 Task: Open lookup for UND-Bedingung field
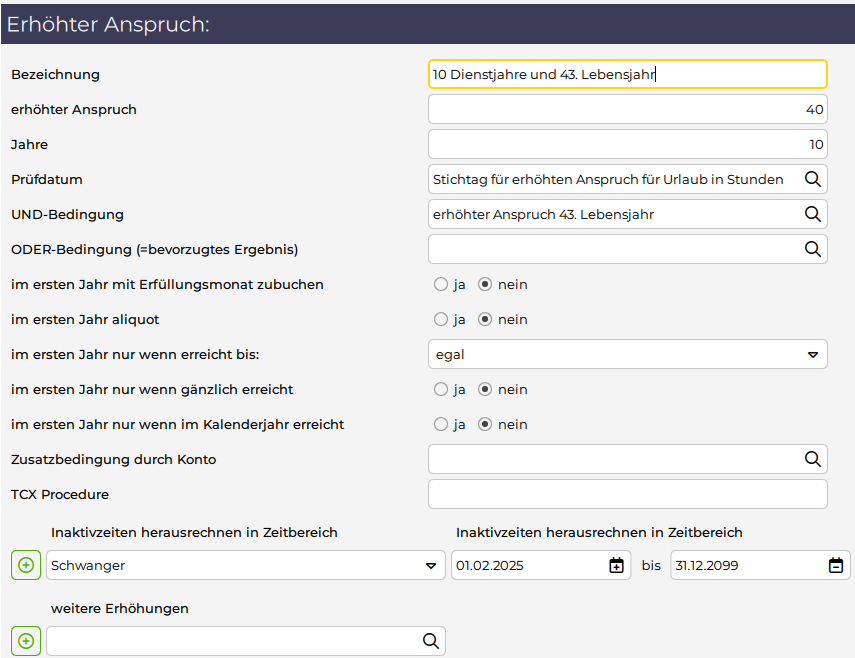pos(813,214)
